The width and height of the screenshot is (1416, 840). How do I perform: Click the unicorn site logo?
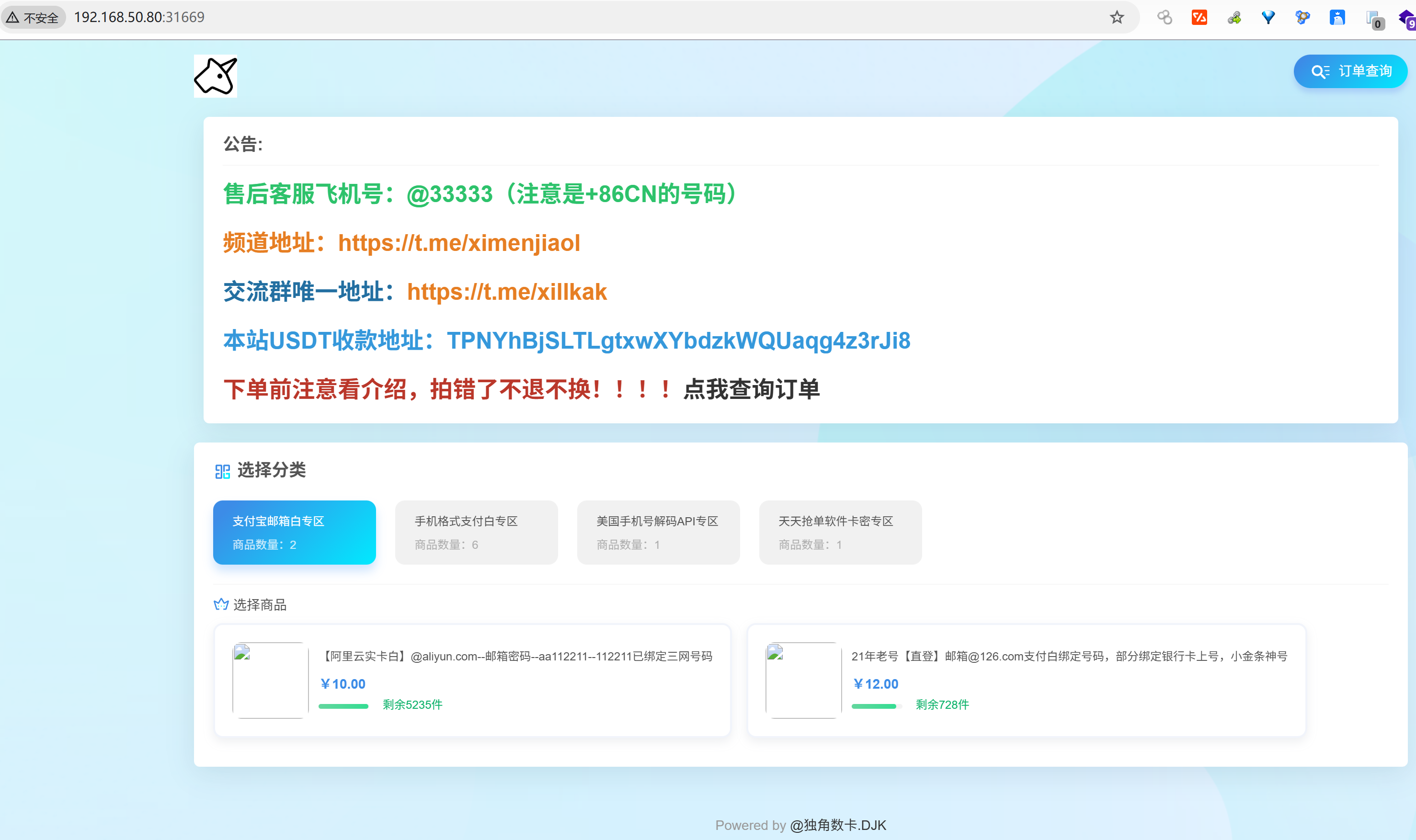tap(215, 76)
